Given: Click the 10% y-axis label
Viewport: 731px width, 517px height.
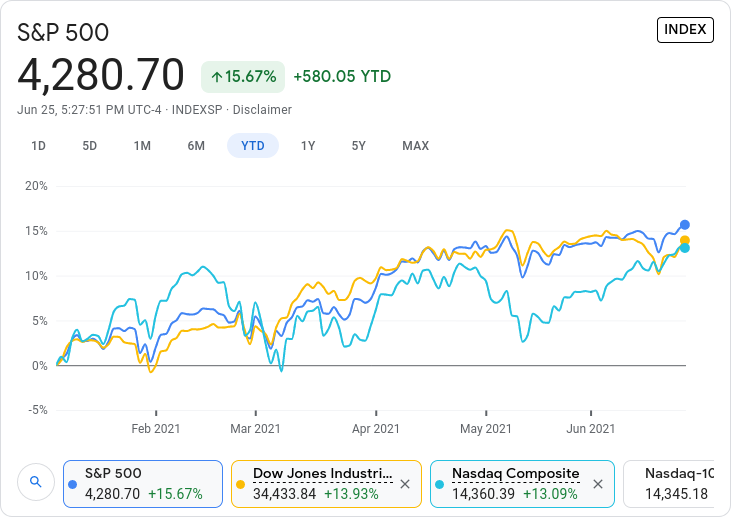Looking at the screenshot, I should [x=36, y=276].
